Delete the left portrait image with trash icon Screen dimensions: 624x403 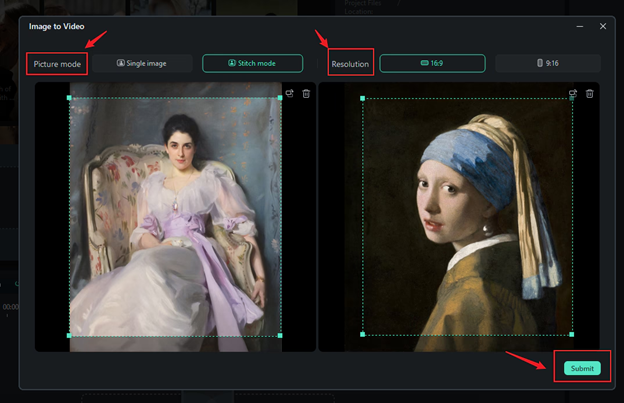[x=306, y=93]
